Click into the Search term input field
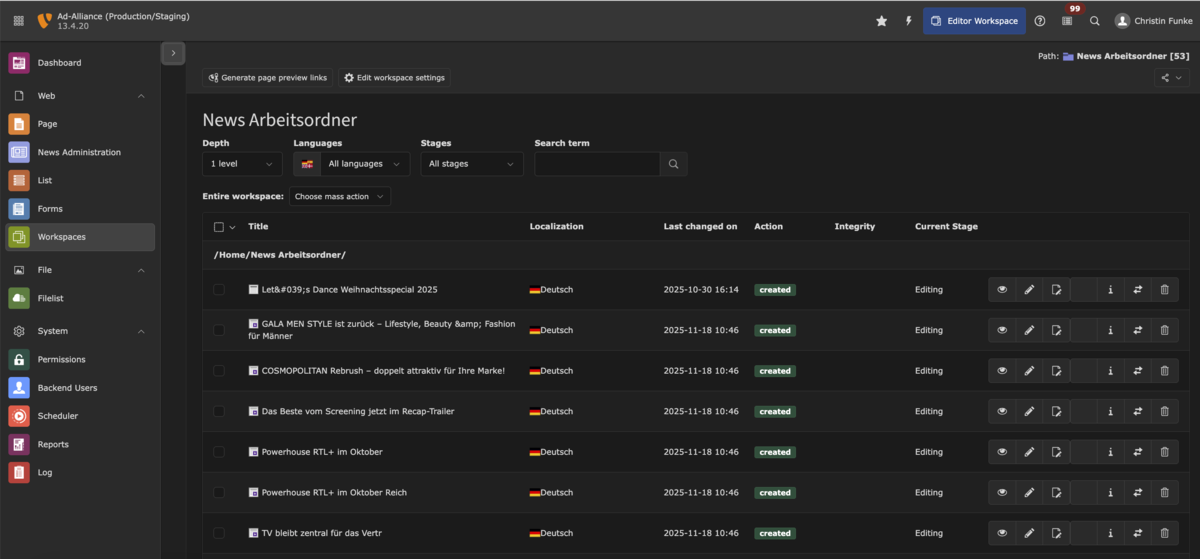1200x559 pixels. 597,164
